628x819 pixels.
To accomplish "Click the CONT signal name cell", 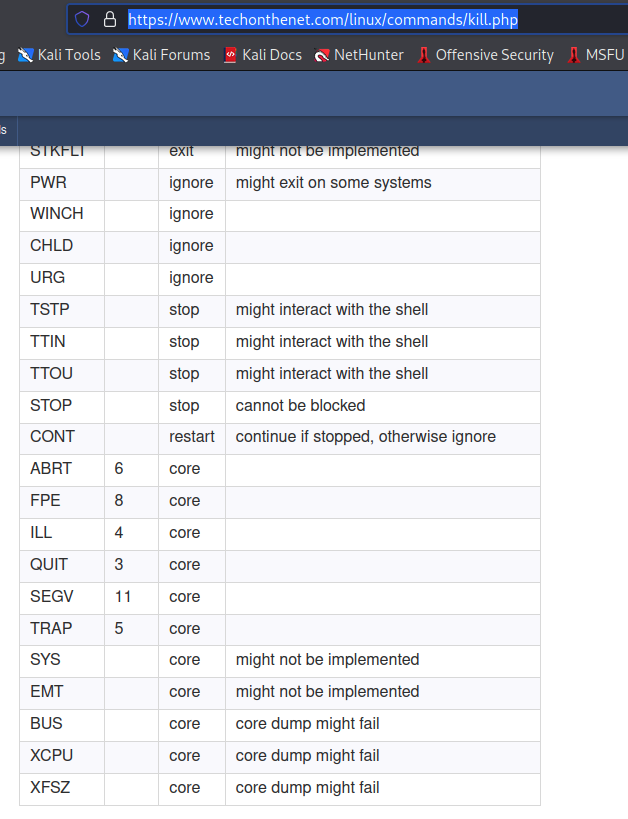I will (62, 437).
